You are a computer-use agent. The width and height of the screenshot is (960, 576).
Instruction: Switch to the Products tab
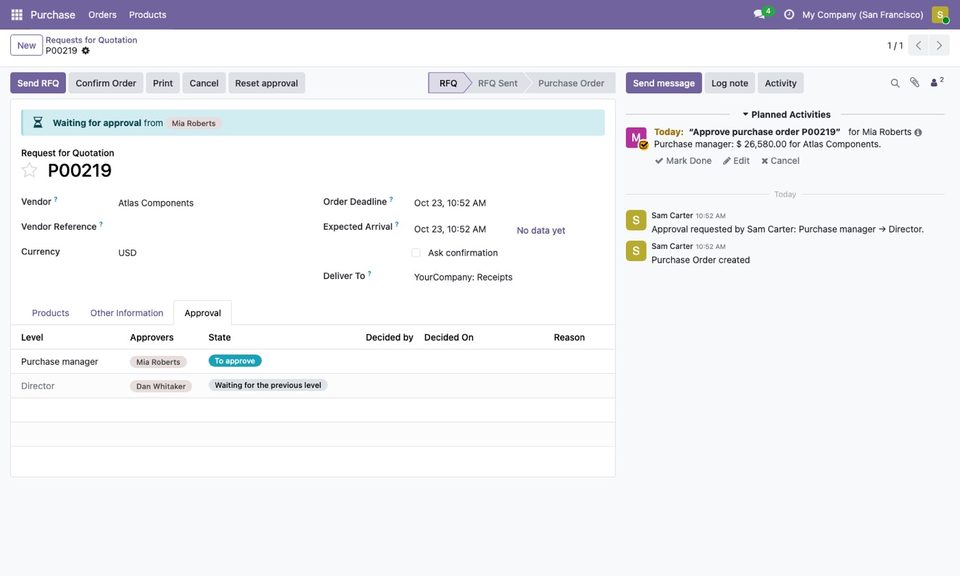(50, 313)
